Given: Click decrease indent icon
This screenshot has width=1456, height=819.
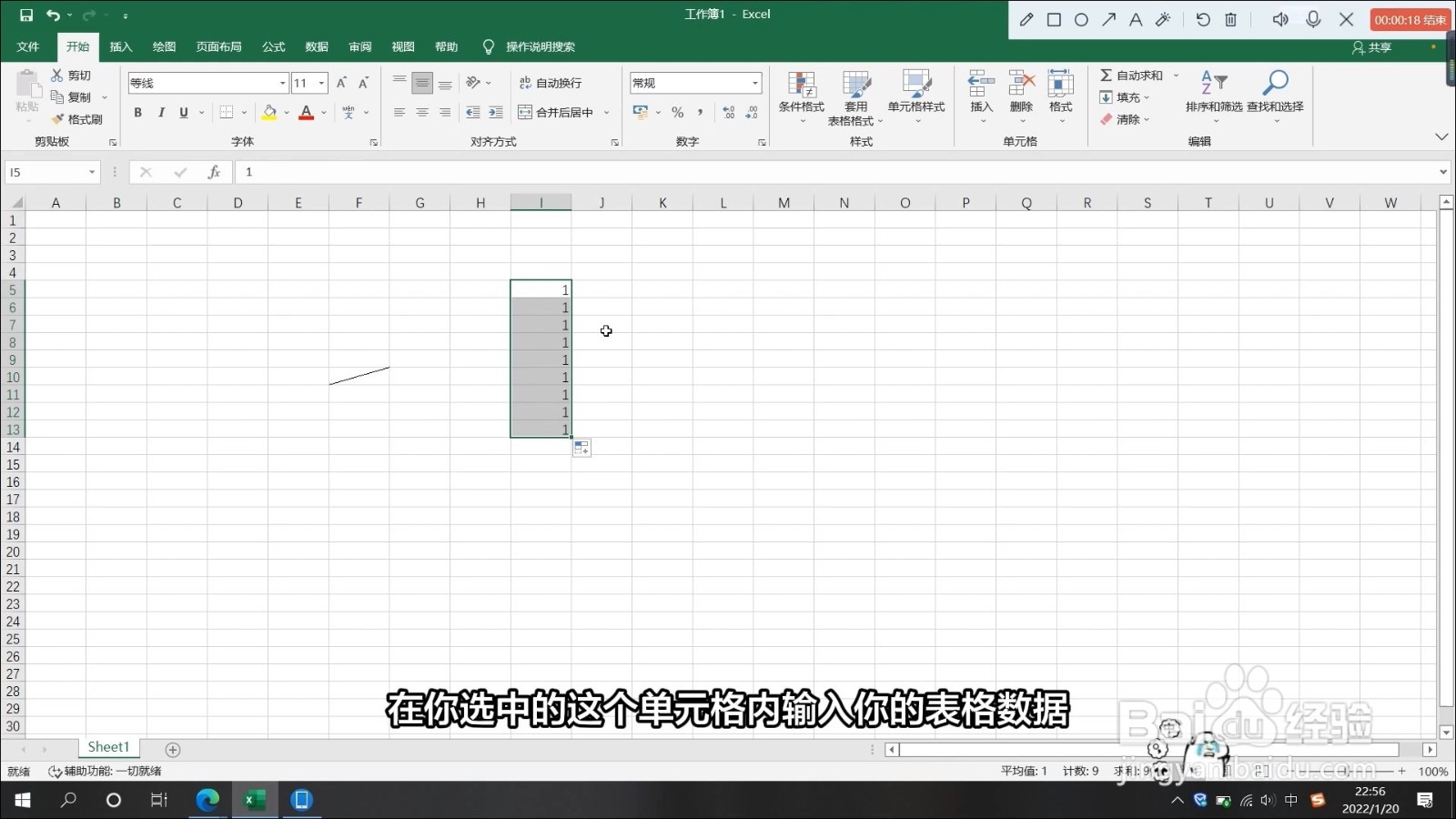Looking at the screenshot, I should click(473, 112).
